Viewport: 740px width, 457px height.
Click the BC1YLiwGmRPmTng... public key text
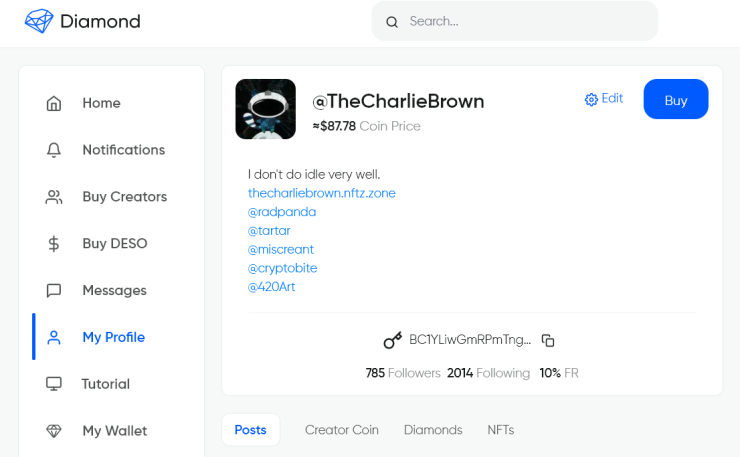(x=470, y=340)
